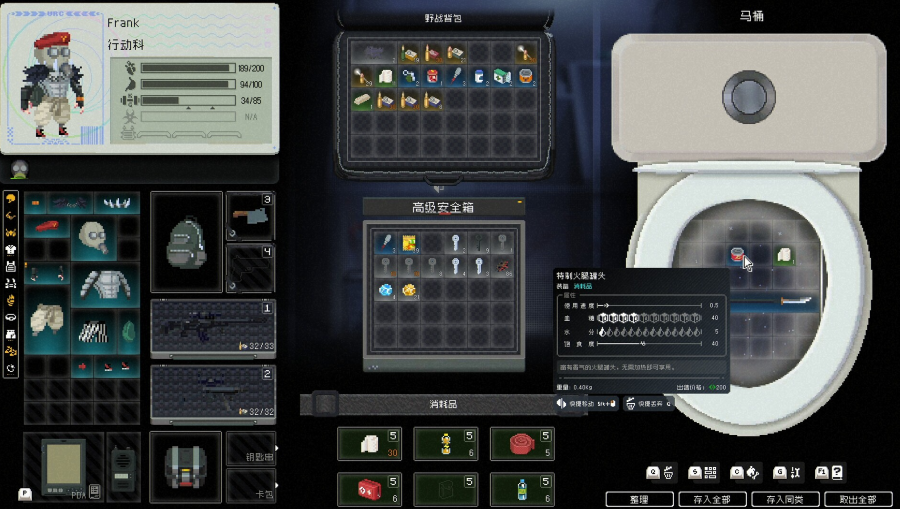Select toilet paper roll in field backpack
This screenshot has width=900, height=509.
385,76
